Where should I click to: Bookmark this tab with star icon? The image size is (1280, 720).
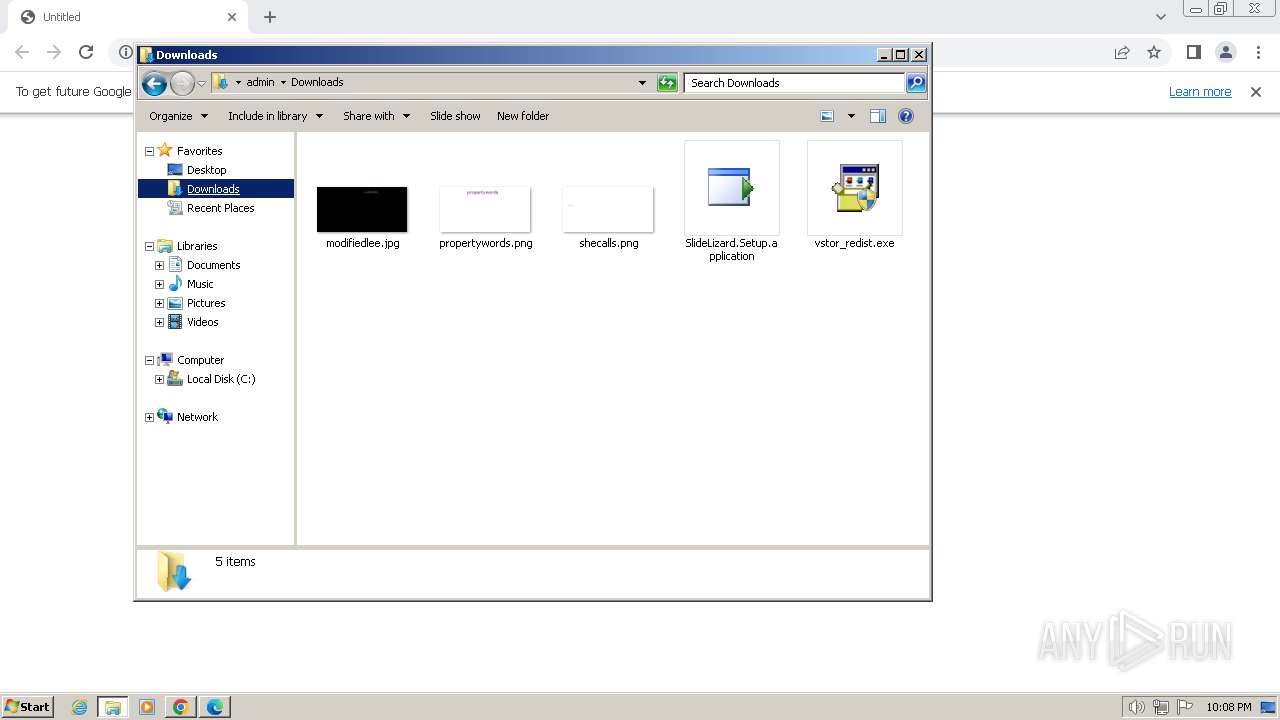coord(1154,52)
